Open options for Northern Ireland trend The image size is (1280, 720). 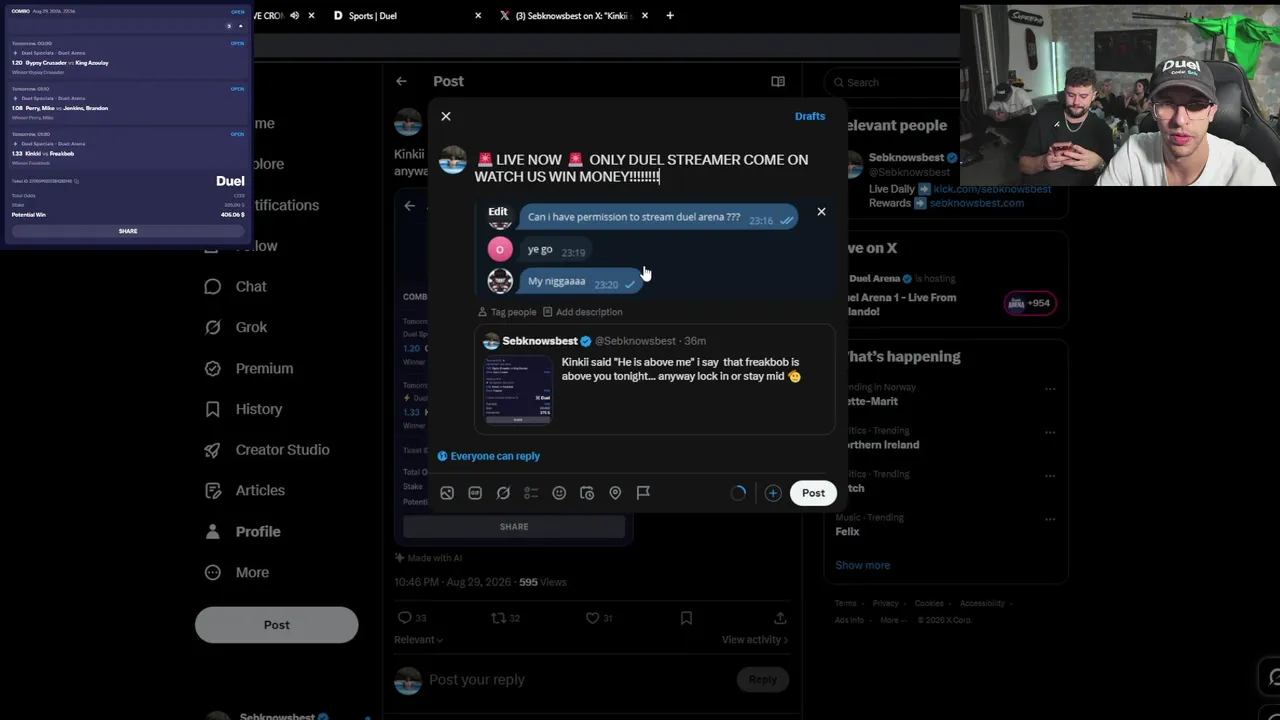point(1050,433)
